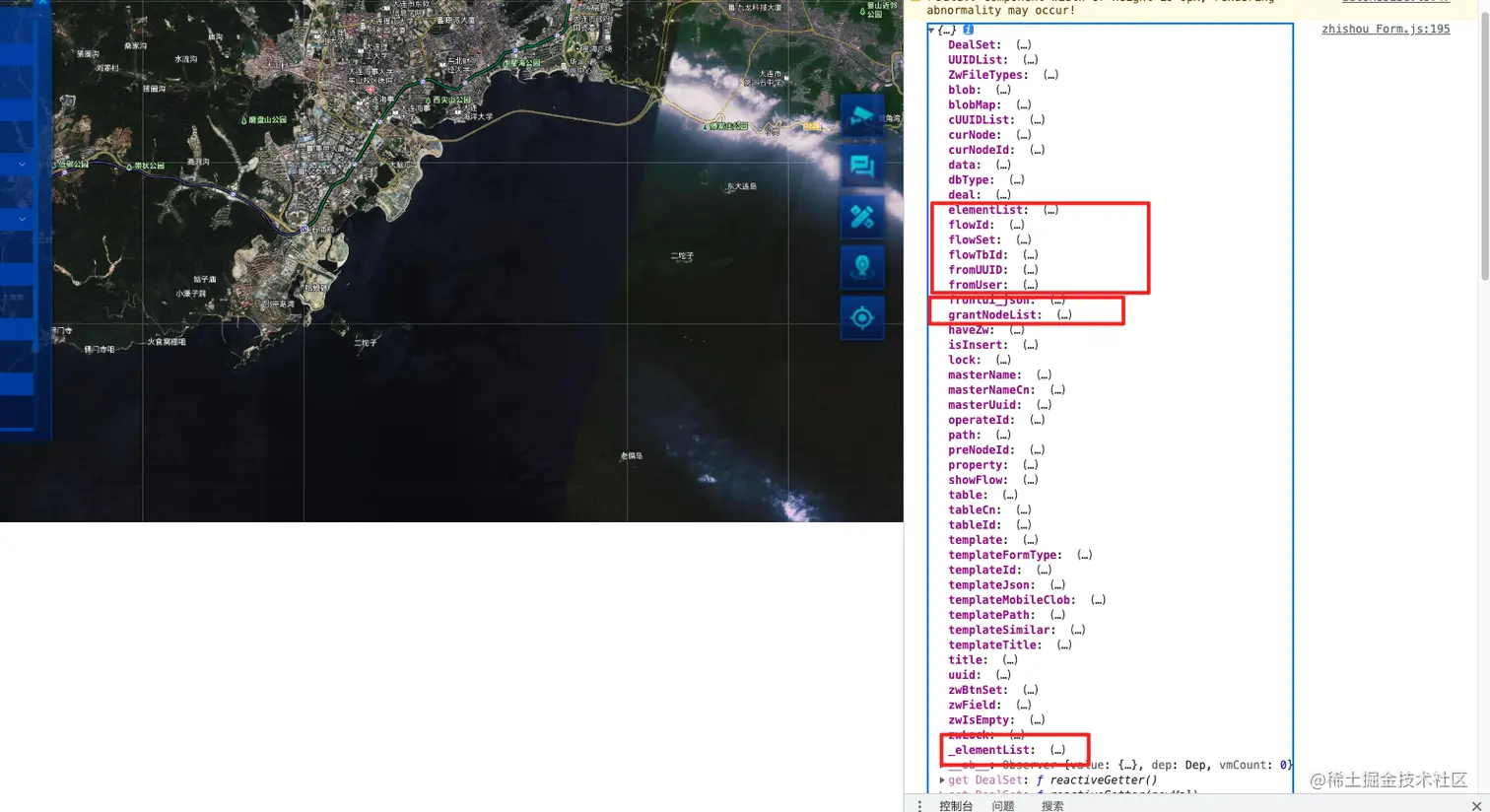Invoke getter for templateFormType property
1490x812 pixels.
coord(1084,555)
